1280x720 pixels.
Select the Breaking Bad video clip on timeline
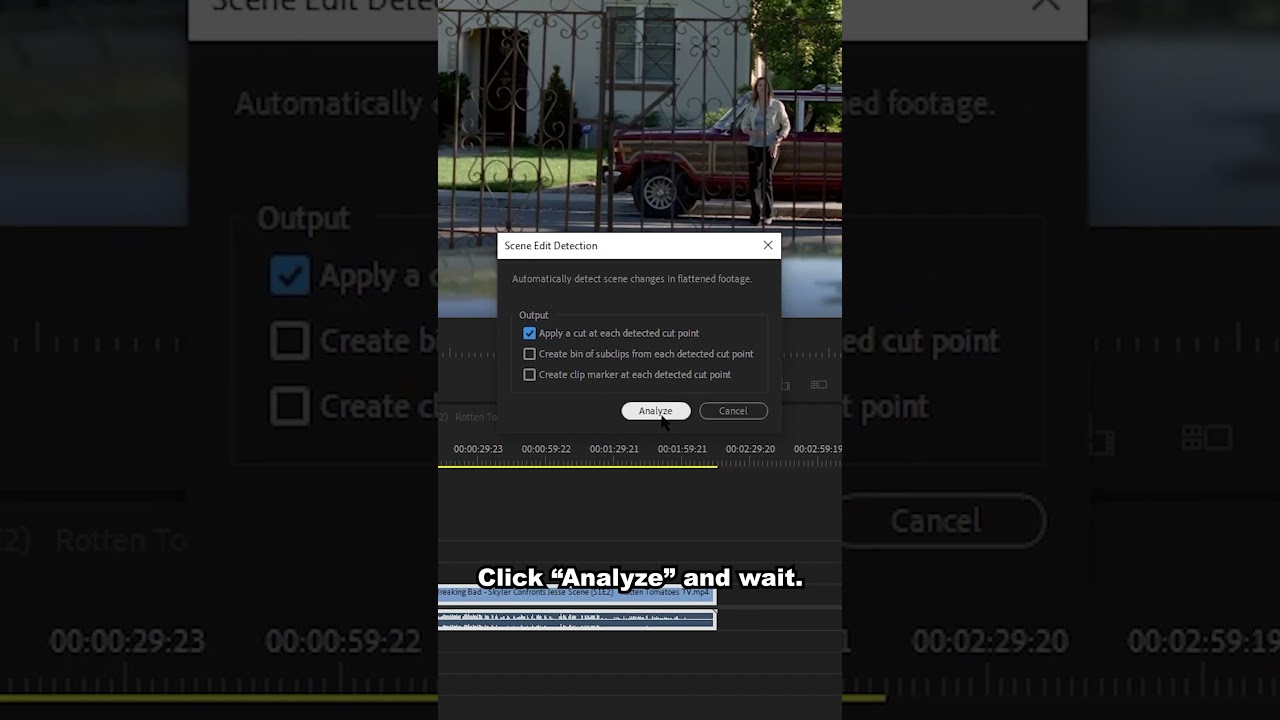(577, 594)
